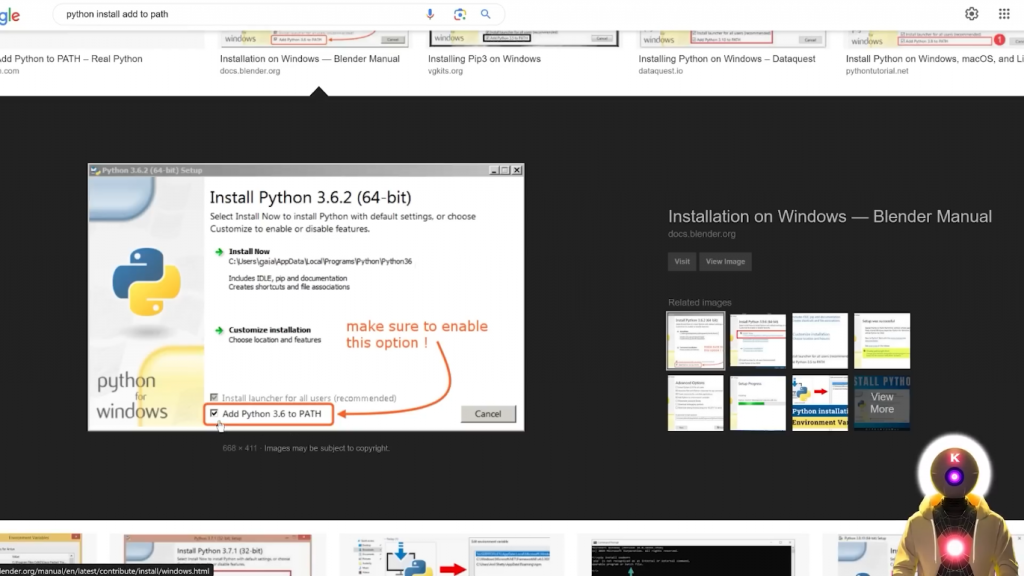Open Google Lens image search icon

click(459, 14)
